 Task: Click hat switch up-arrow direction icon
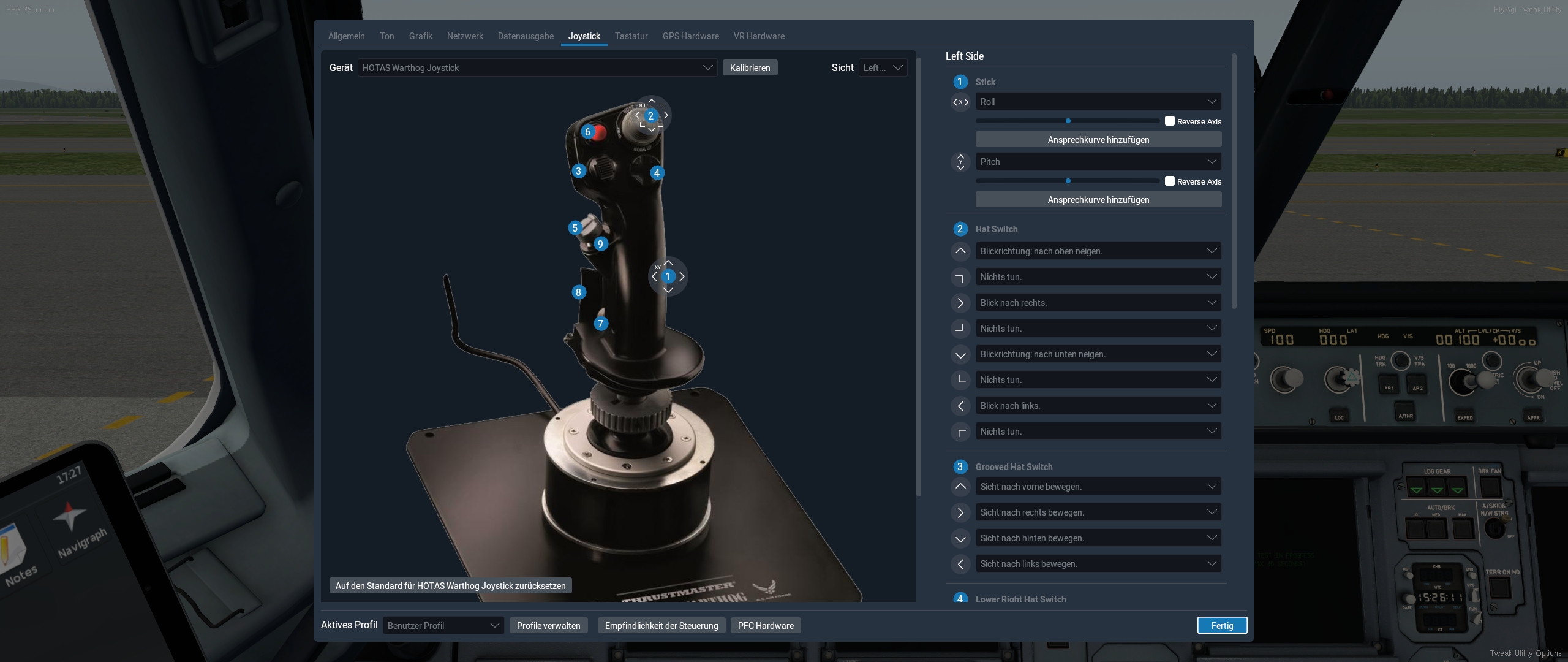click(x=960, y=251)
